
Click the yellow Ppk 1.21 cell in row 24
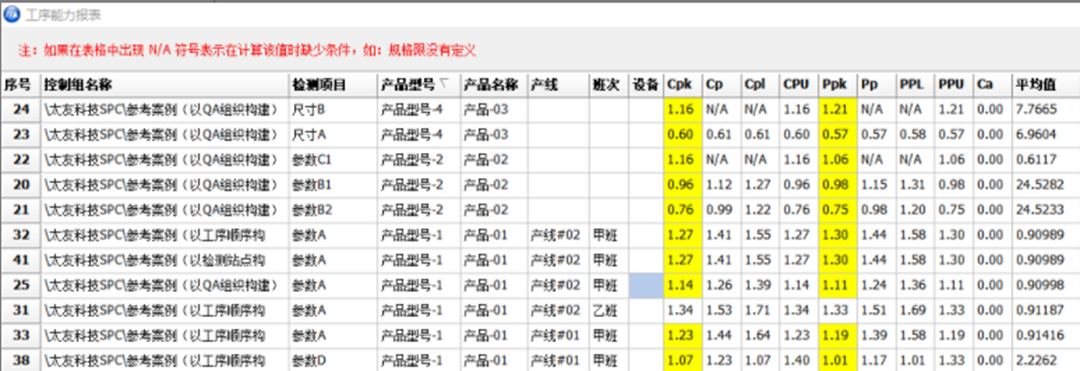838,110
